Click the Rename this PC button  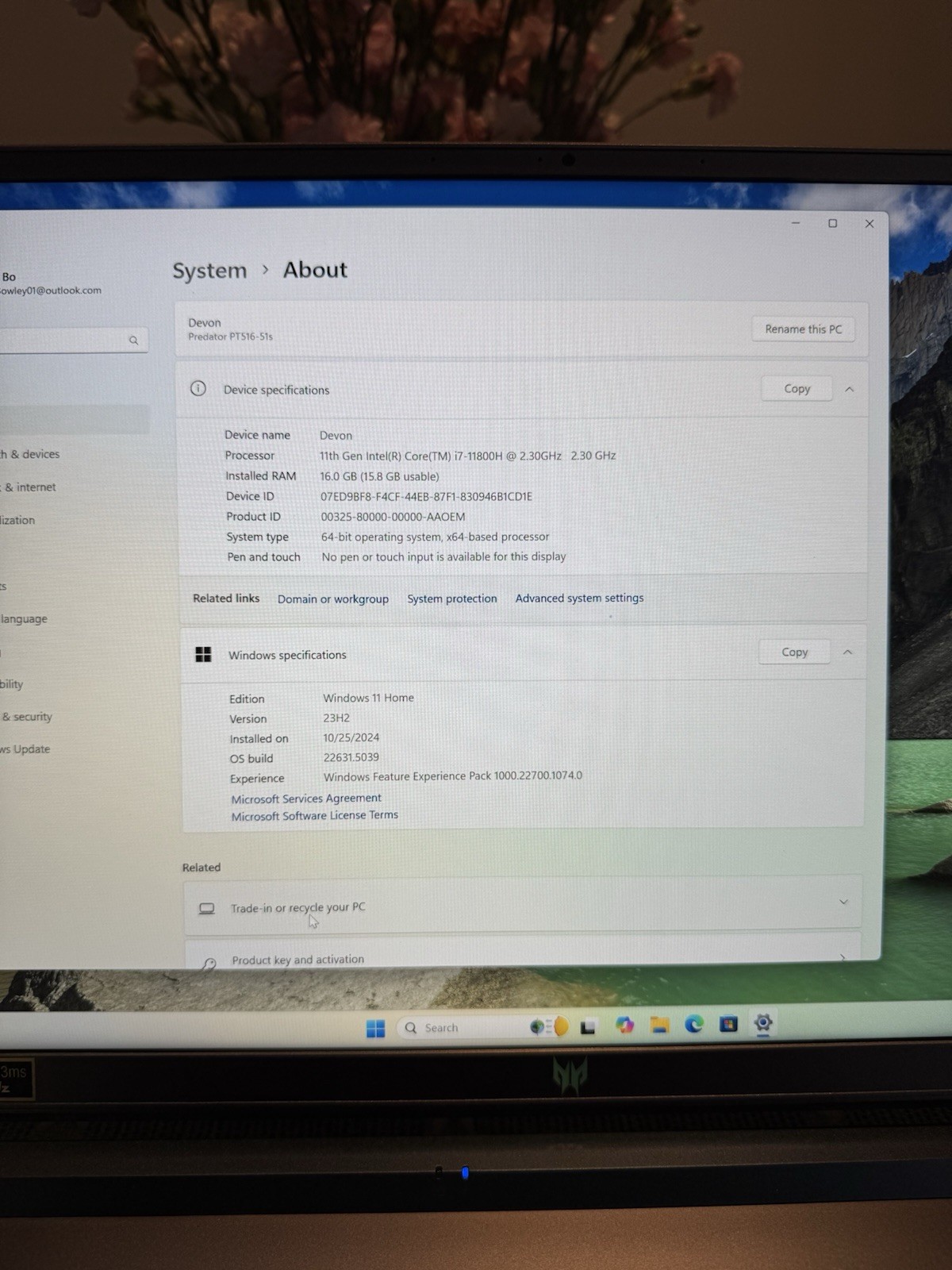[803, 329]
